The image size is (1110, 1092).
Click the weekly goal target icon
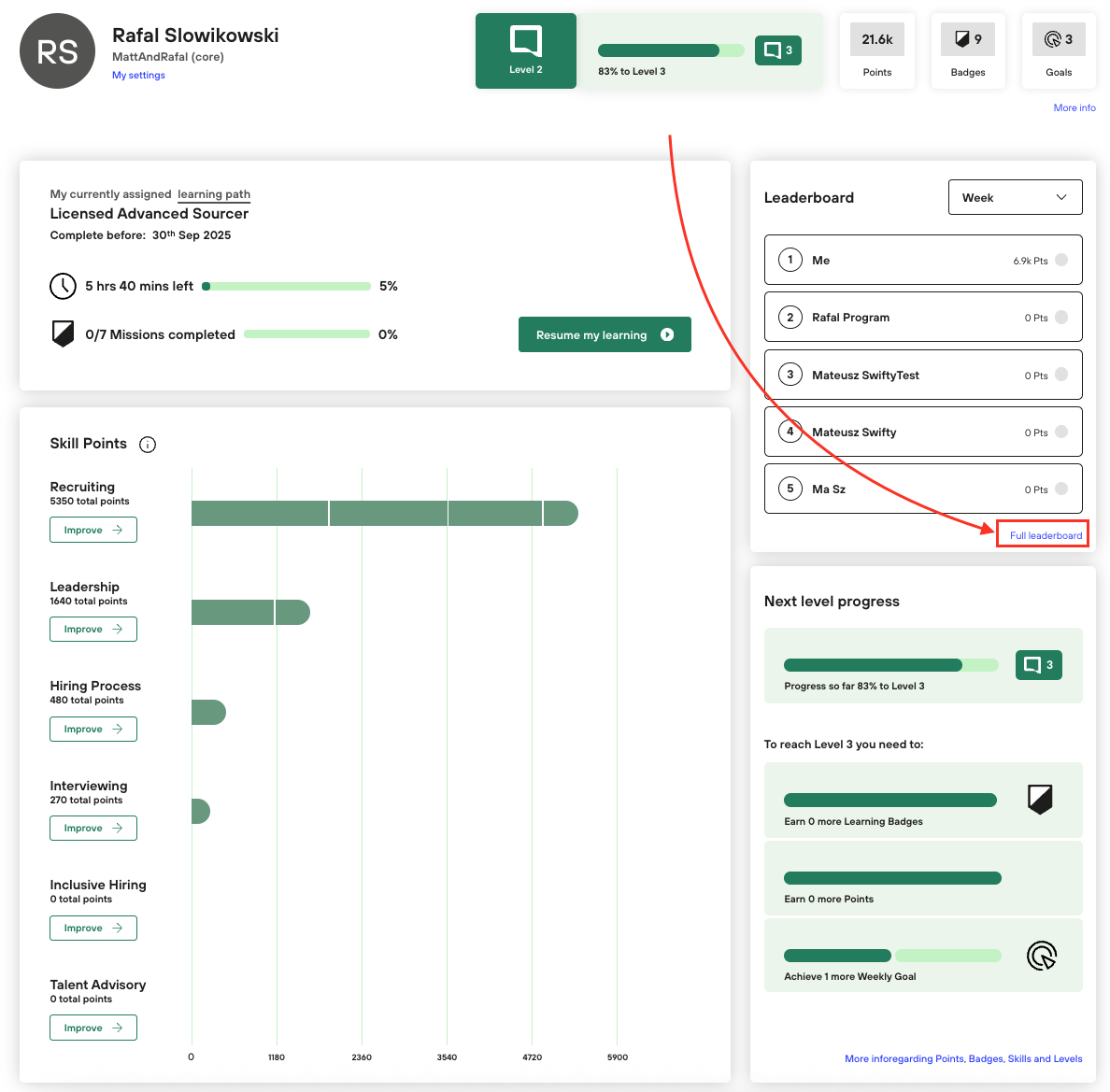point(1041,956)
